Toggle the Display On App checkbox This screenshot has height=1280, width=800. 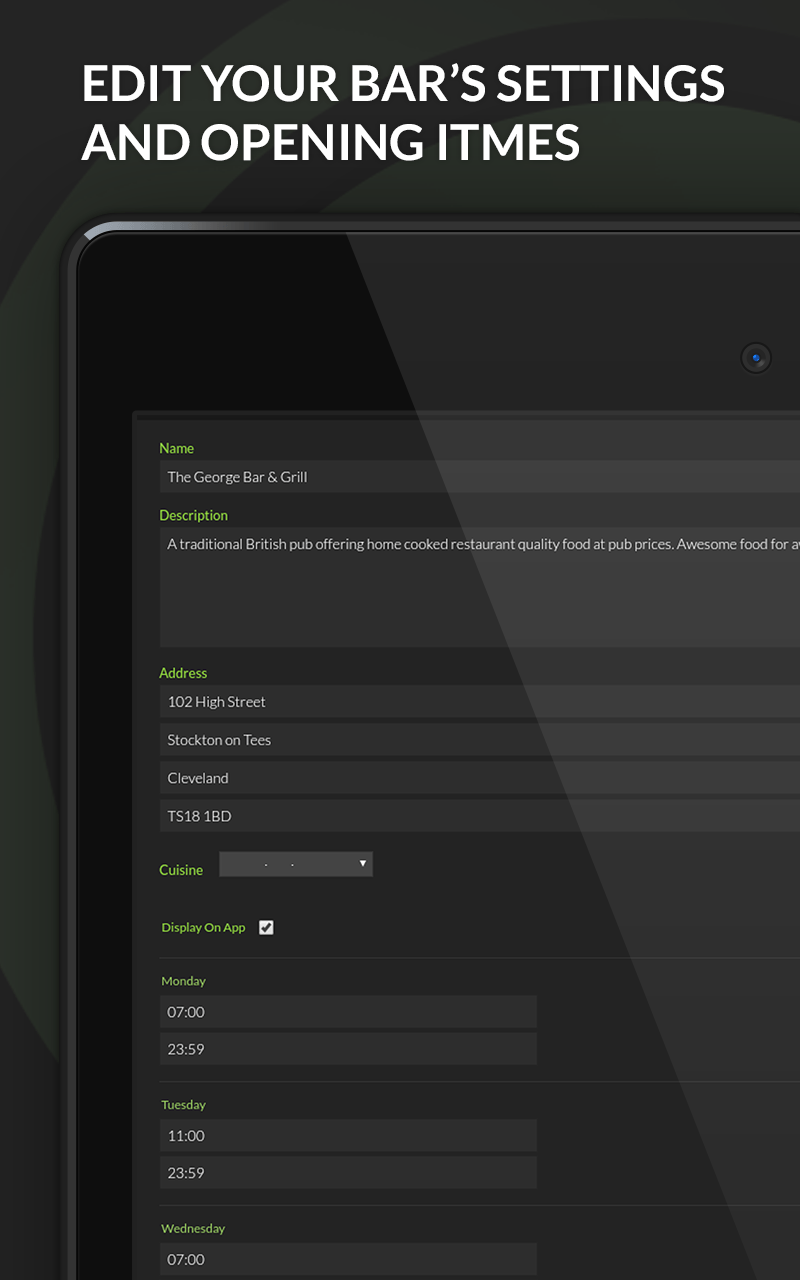pos(266,928)
